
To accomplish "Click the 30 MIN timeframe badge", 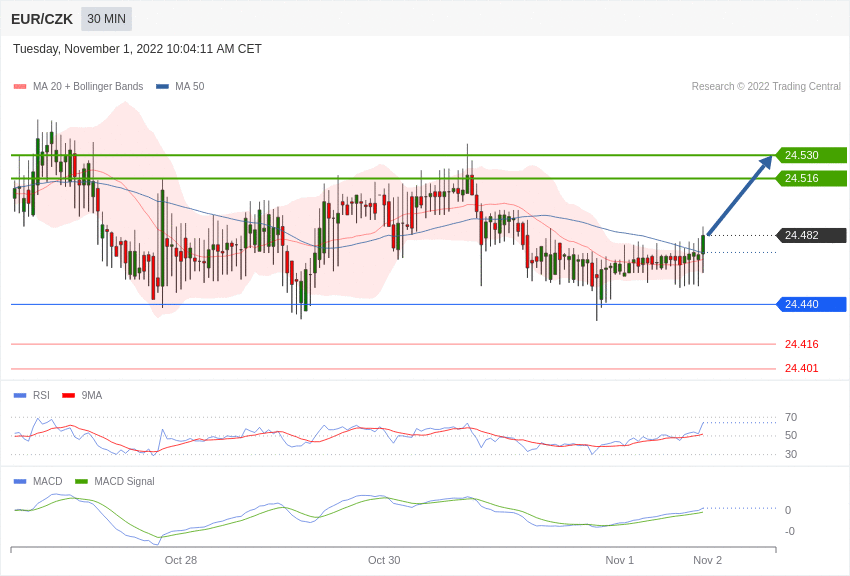I will [106, 19].
